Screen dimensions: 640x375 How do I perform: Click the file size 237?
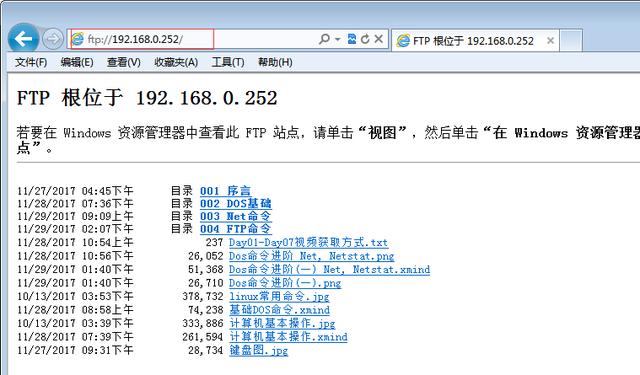[214, 242]
